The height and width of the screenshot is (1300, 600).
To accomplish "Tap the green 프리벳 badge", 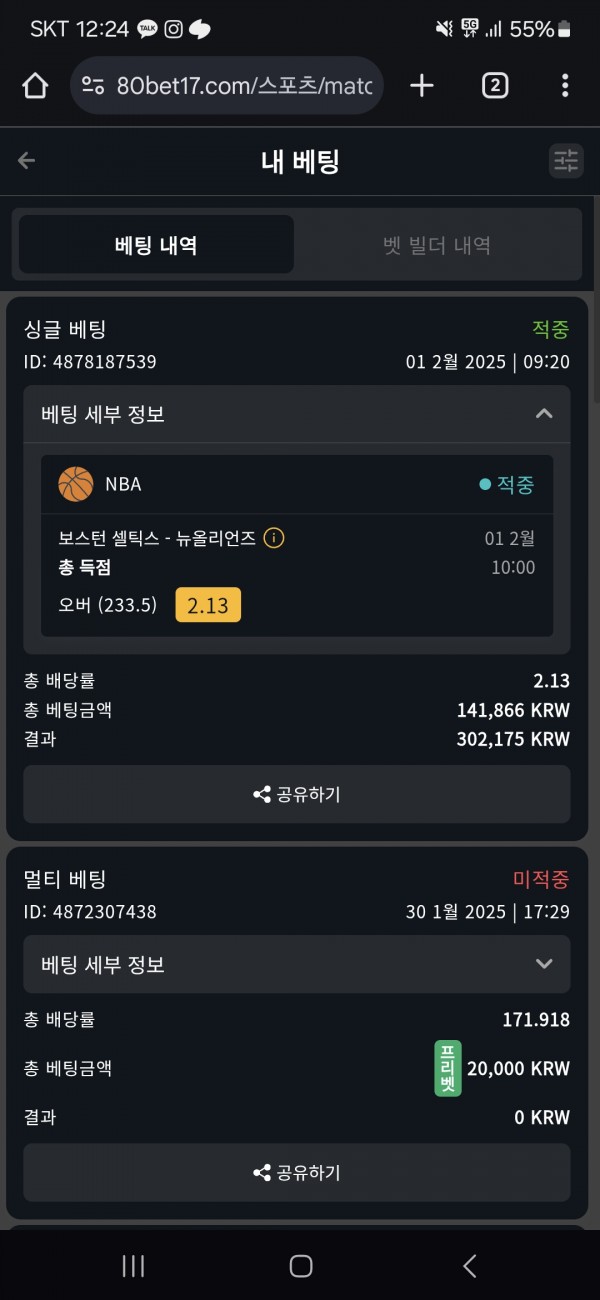I will [448, 1068].
